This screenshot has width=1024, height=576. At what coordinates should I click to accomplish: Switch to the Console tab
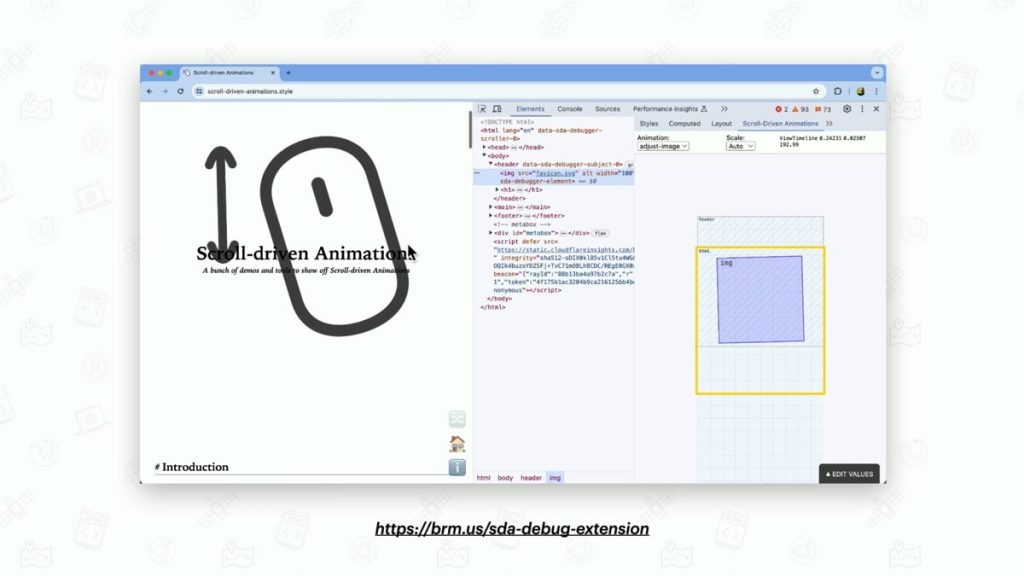(x=570, y=108)
